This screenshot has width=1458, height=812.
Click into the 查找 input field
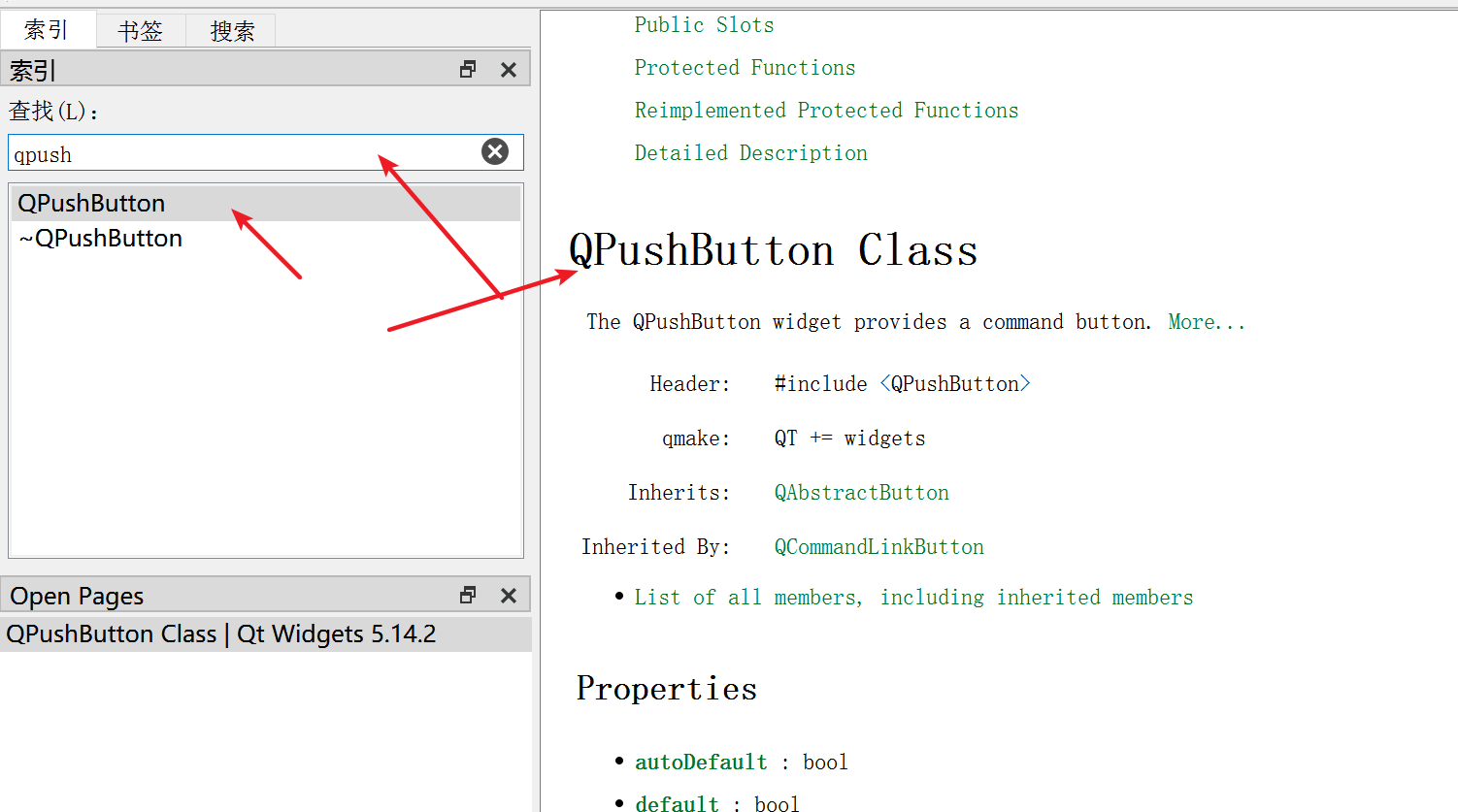(266, 153)
